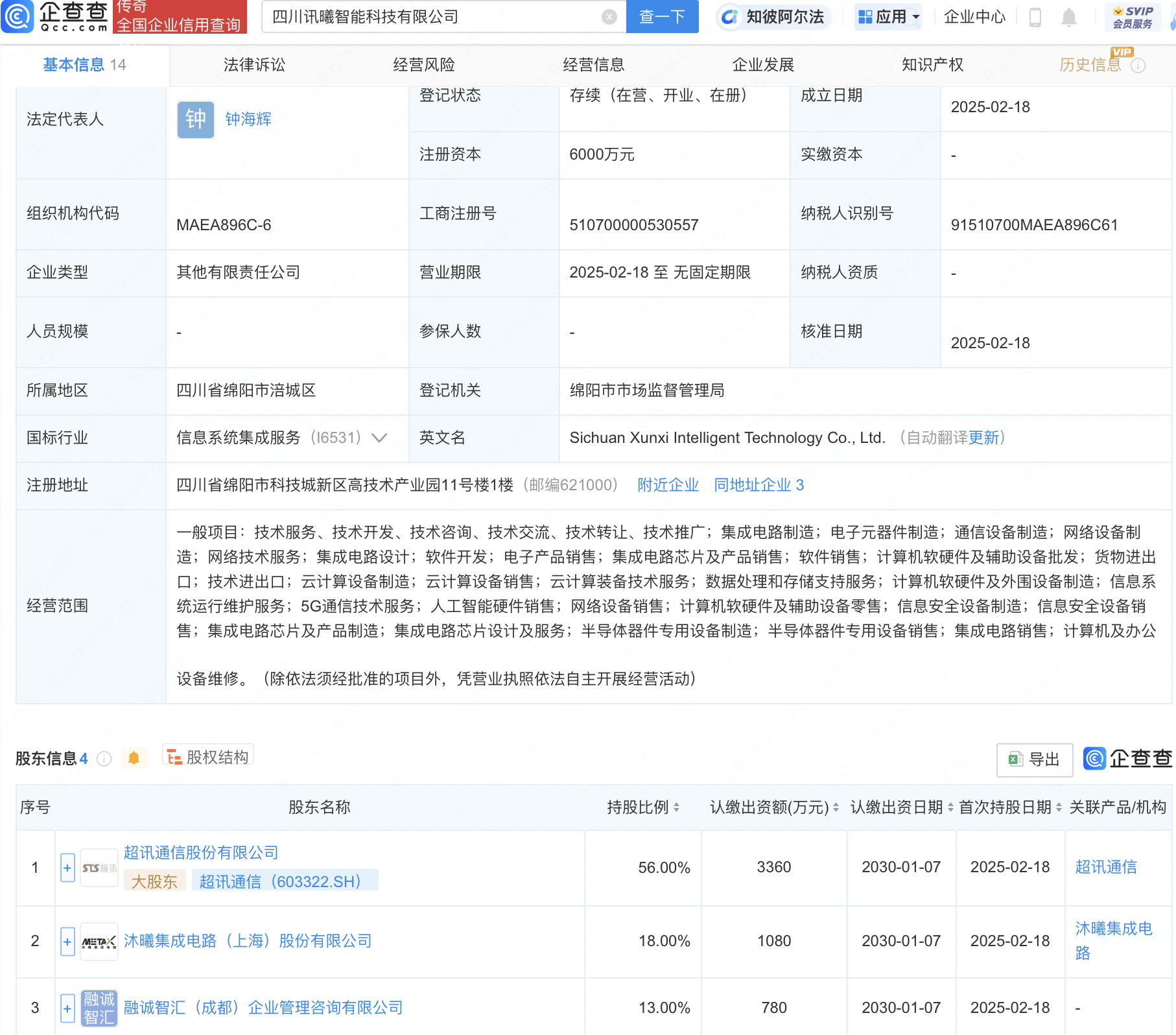This screenshot has height=1035, width=1176.
Task: Click 超讯通信 company logo thumbnail
Action: (x=99, y=868)
